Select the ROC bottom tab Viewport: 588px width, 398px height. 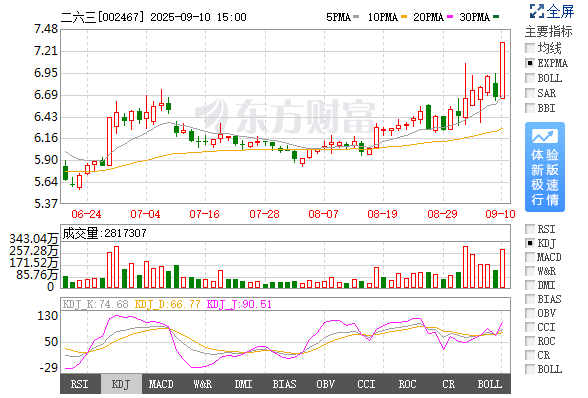coord(408,384)
